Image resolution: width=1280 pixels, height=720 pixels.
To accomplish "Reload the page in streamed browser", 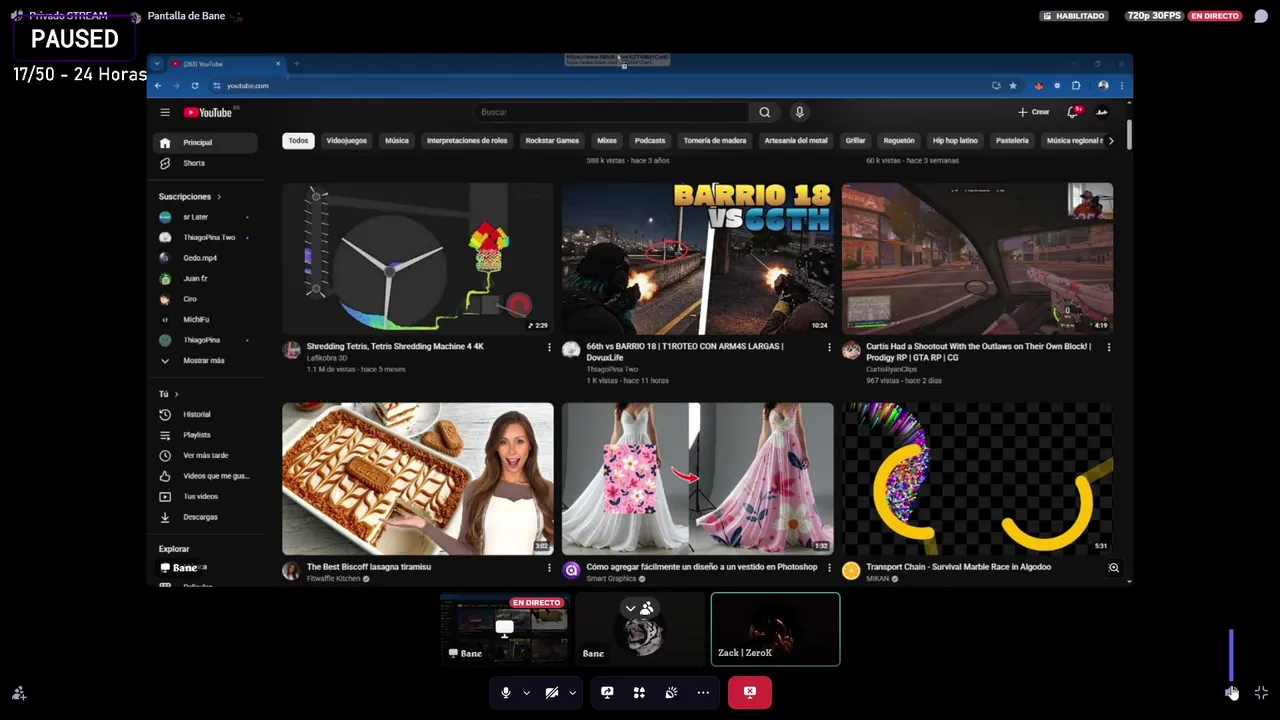I will pyautogui.click(x=194, y=86).
